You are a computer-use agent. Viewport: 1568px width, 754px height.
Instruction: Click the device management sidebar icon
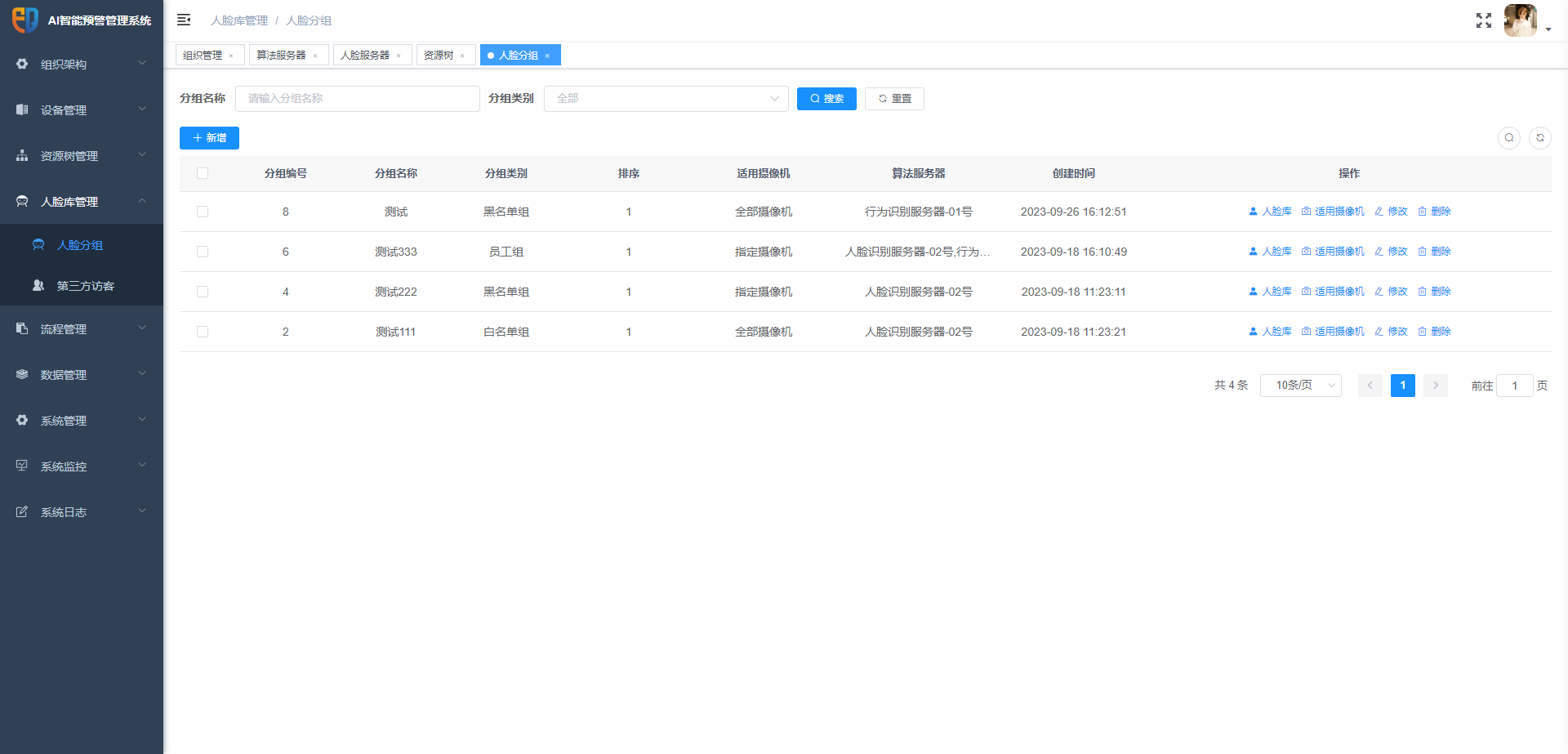pos(22,109)
